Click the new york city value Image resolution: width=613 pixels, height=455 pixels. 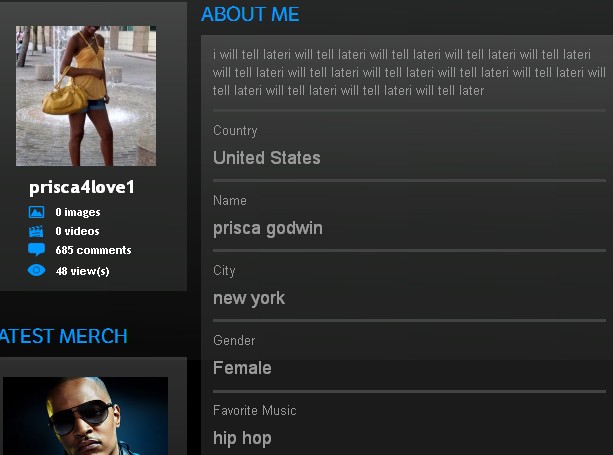coord(249,298)
